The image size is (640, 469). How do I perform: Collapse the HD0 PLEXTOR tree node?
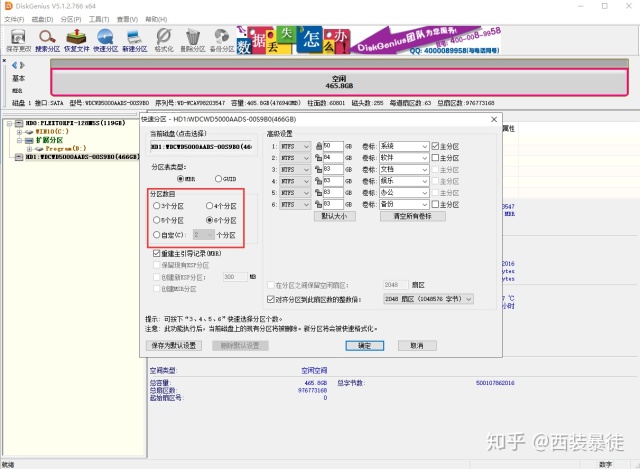pos(9,123)
